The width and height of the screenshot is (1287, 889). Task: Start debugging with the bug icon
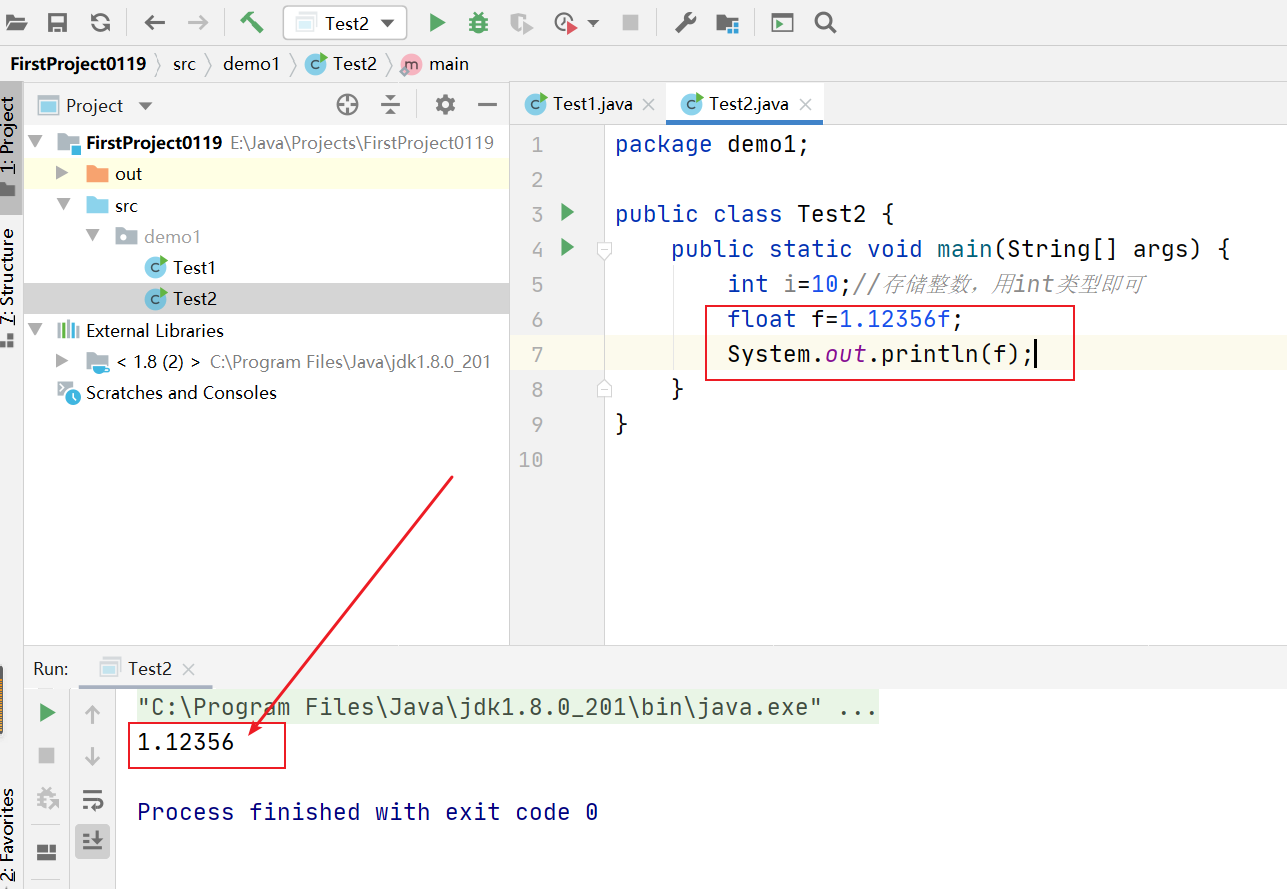[479, 22]
